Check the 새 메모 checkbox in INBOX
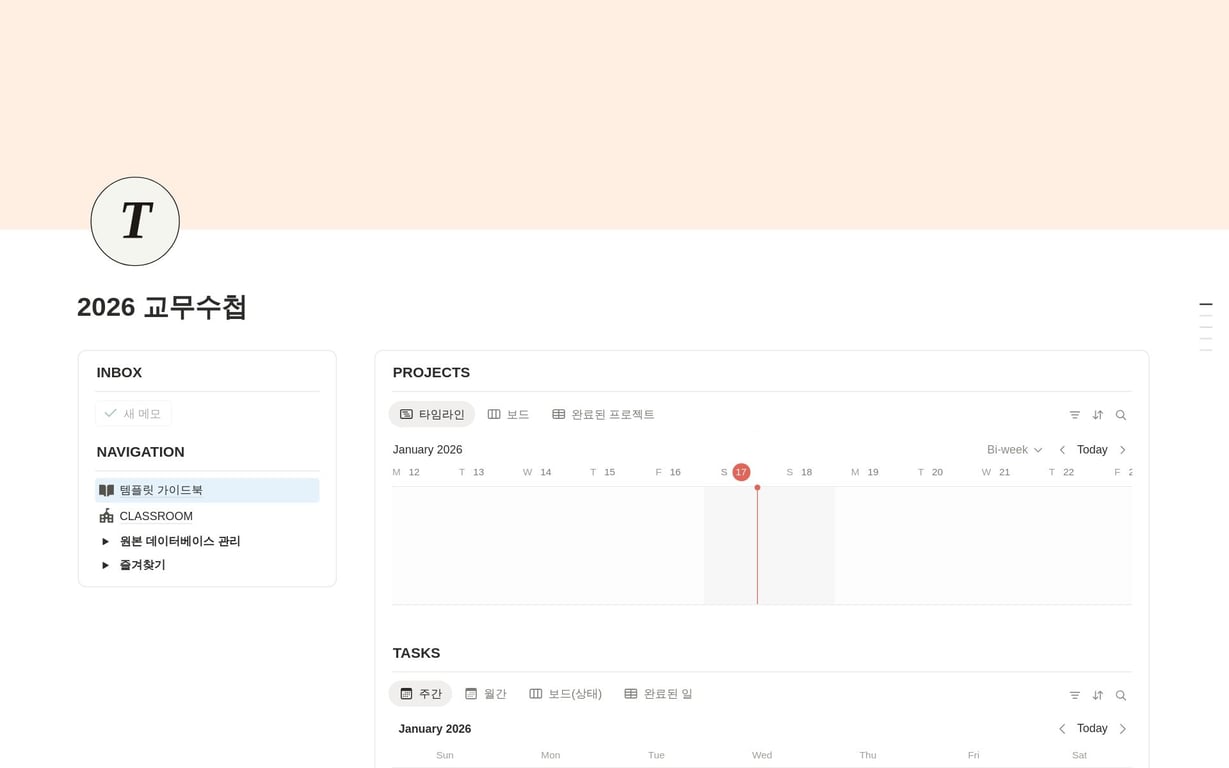The image size is (1229, 768). pyautogui.click(x=111, y=413)
